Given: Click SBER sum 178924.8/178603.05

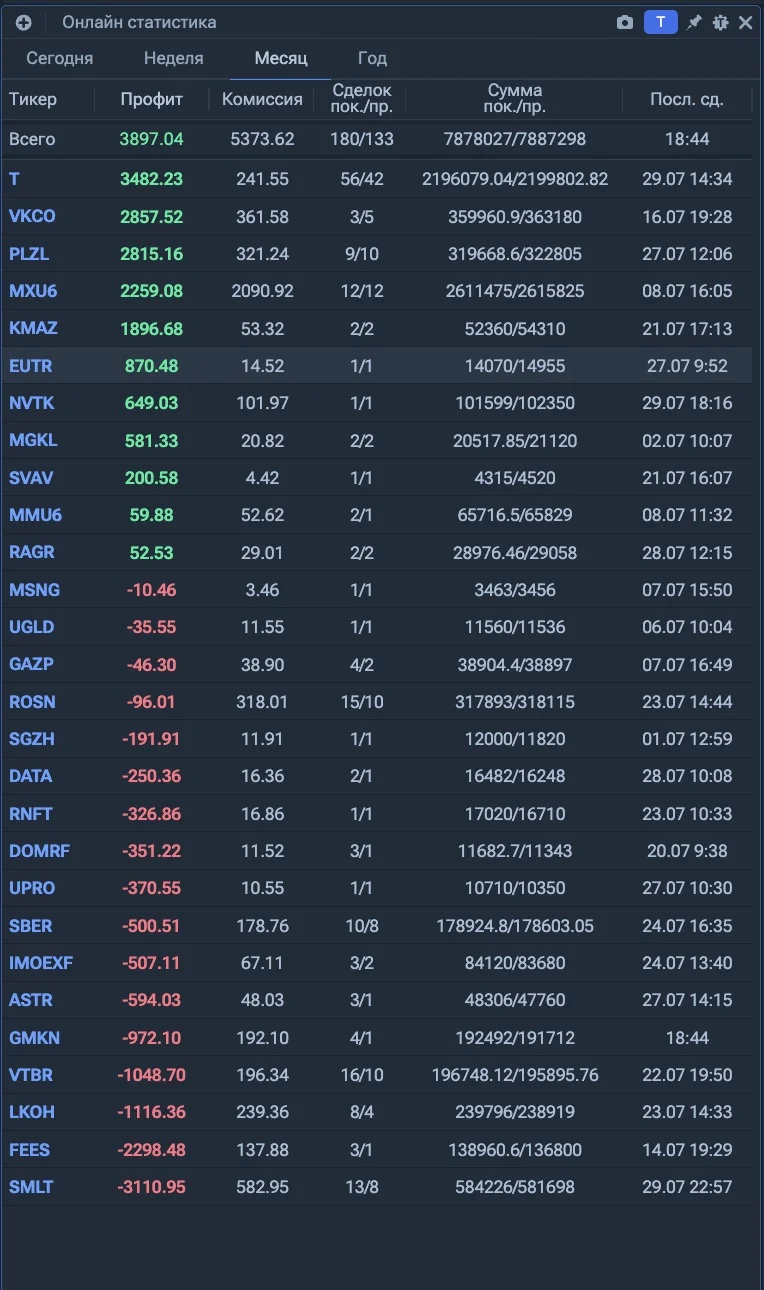Looking at the screenshot, I should (515, 926).
